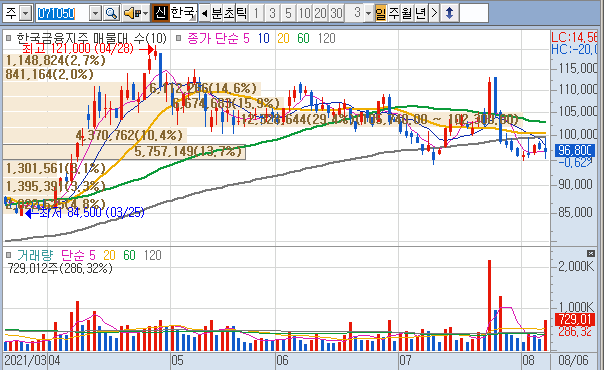Click the right chevron after 년
Viewport: 604px width, 370px height.
click(434, 13)
